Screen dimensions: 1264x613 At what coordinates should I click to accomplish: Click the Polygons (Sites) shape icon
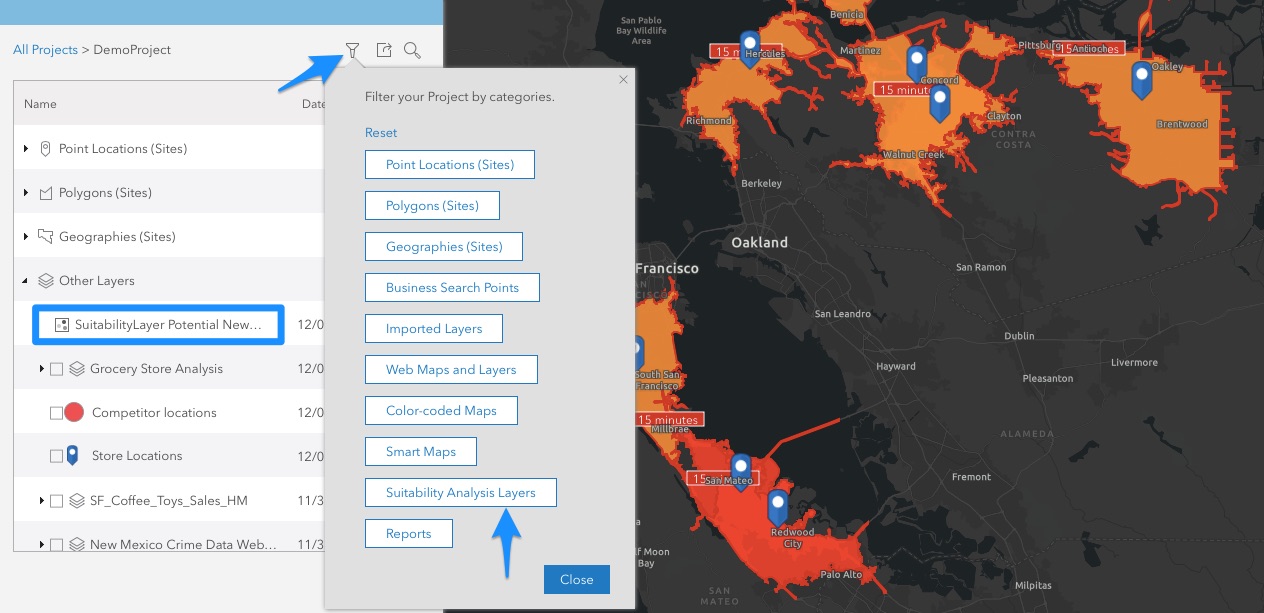[45, 193]
